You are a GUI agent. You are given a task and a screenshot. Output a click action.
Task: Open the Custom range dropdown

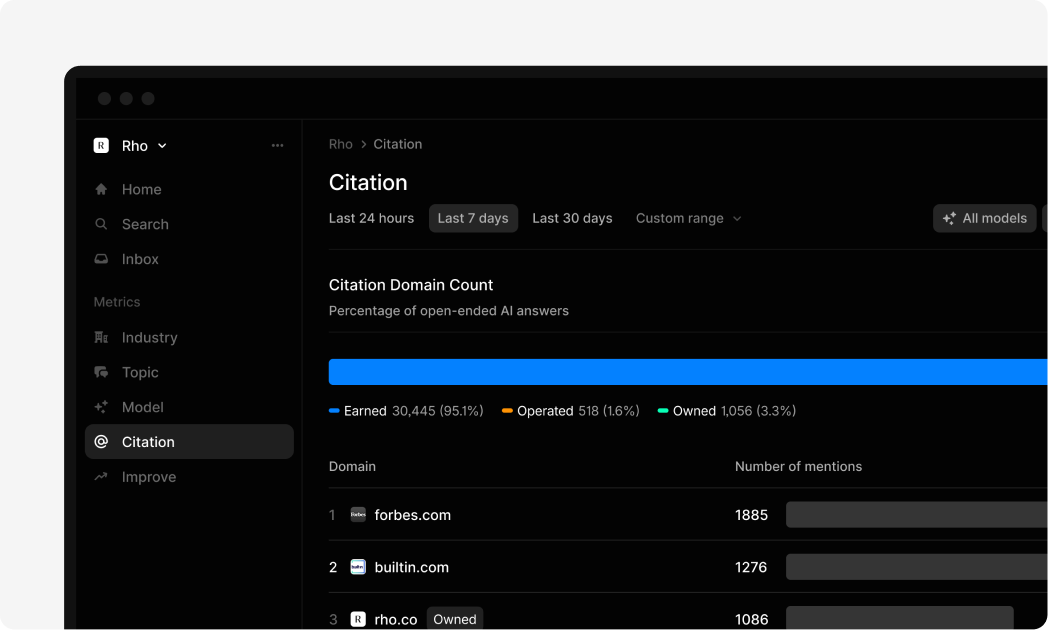[688, 218]
